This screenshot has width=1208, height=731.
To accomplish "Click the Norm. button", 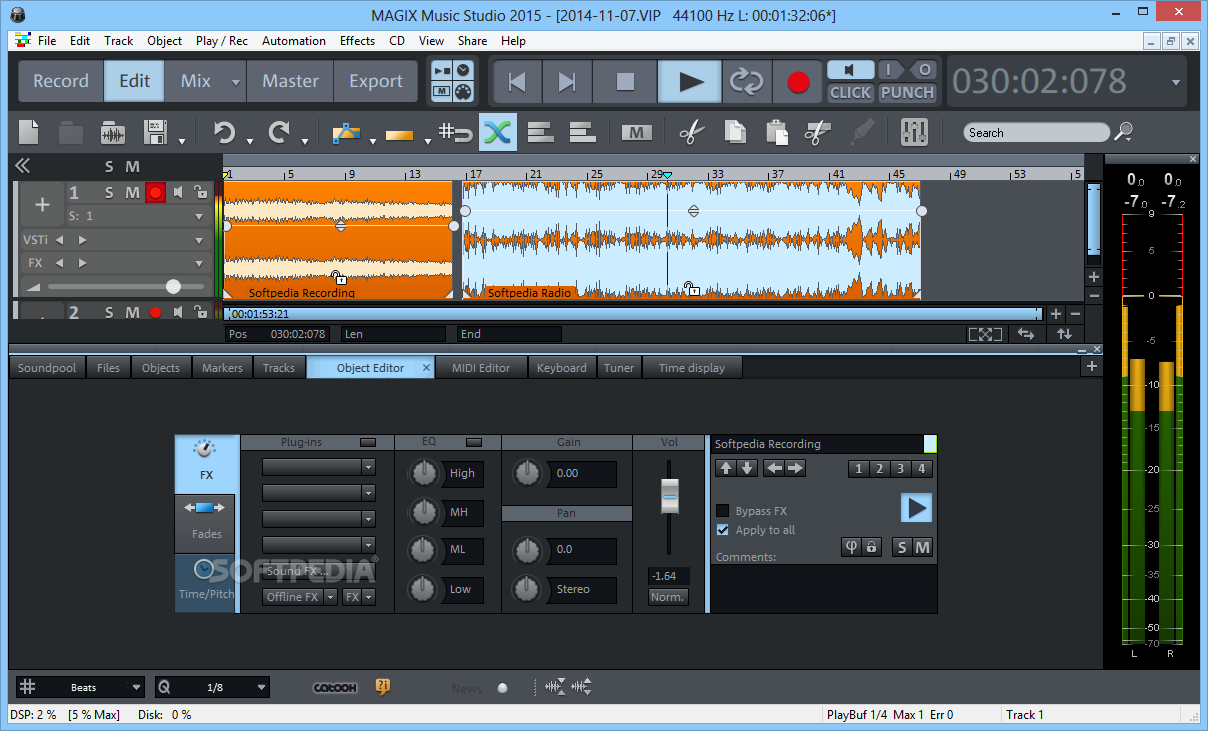I will pos(667,597).
